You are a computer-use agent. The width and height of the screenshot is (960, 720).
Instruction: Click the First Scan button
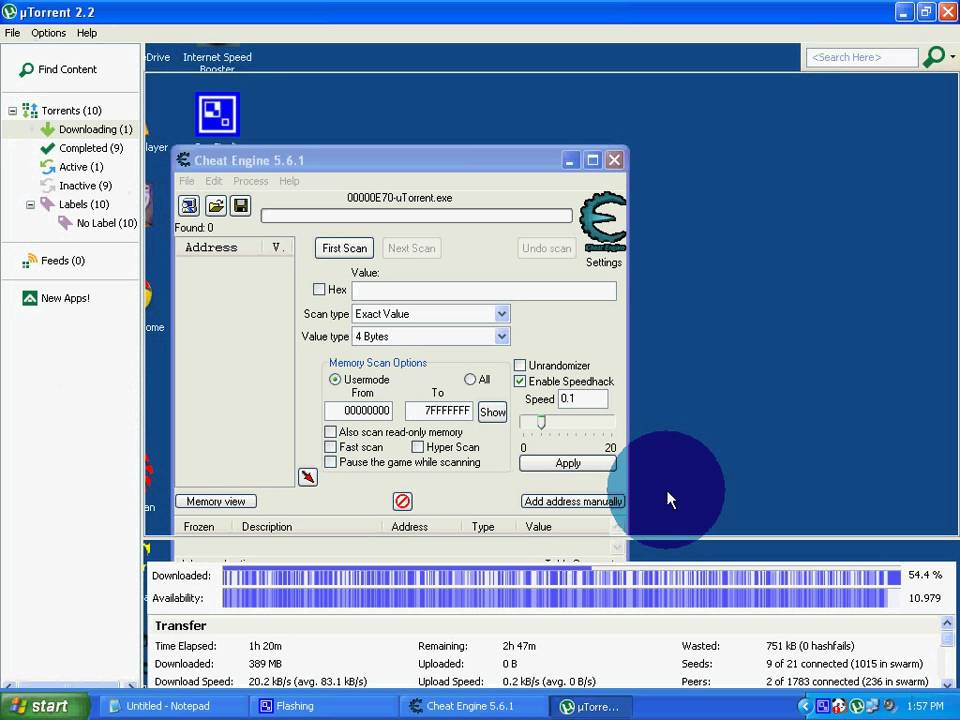344,248
